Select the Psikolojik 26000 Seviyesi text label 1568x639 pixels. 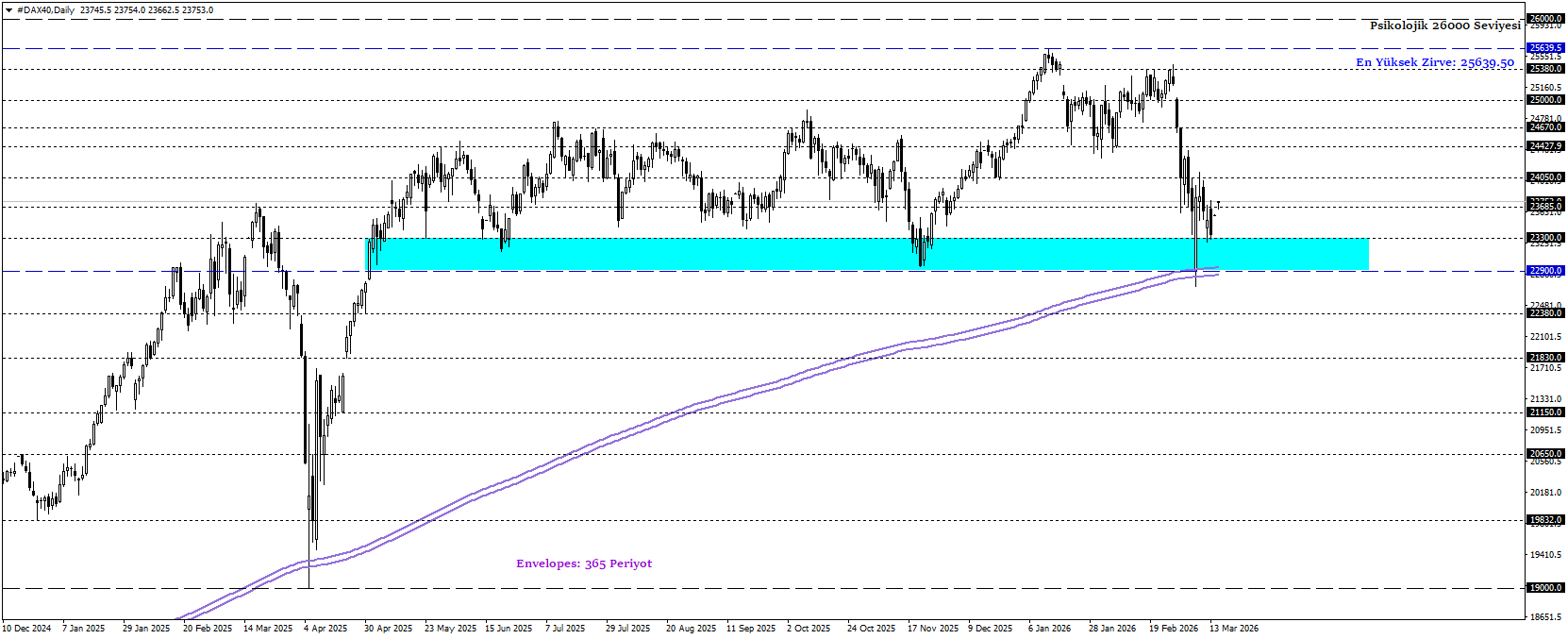point(1444,25)
